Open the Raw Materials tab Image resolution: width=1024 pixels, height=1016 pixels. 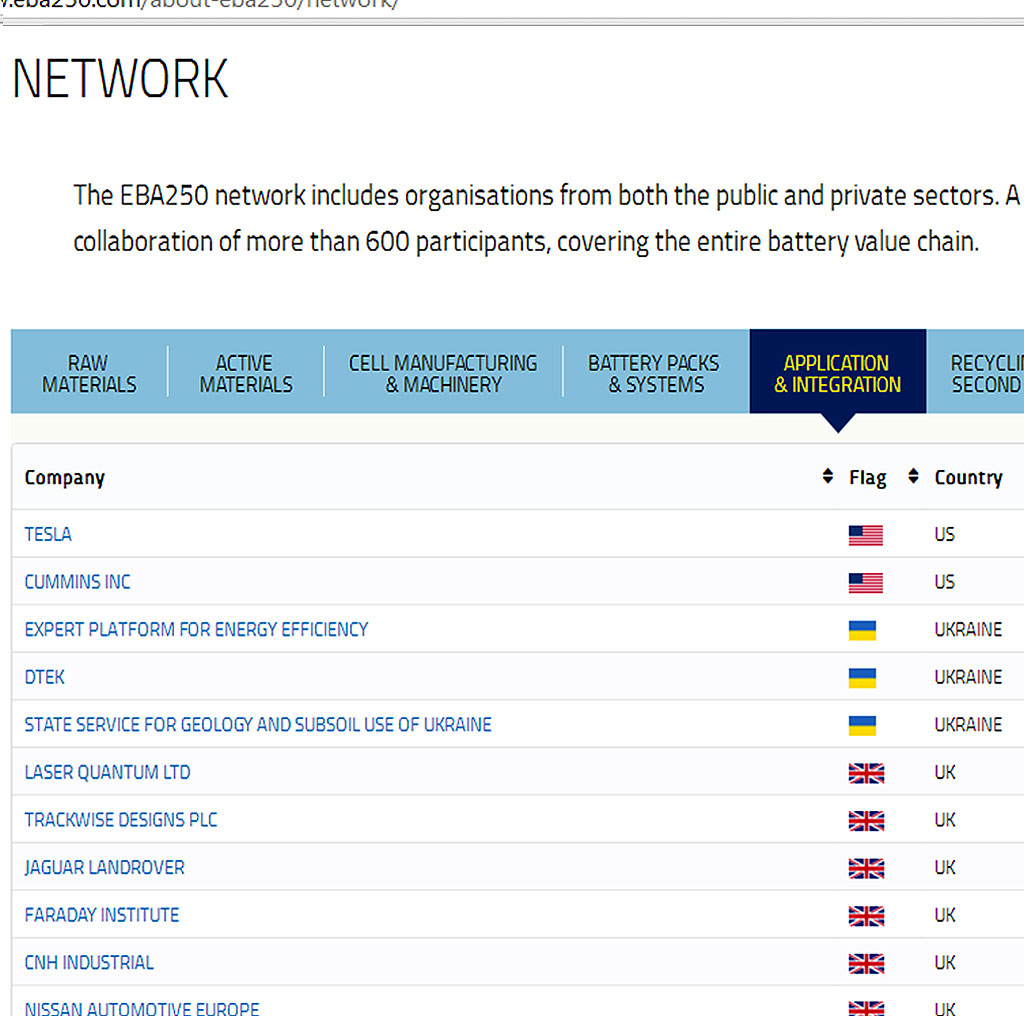pos(89,373)
